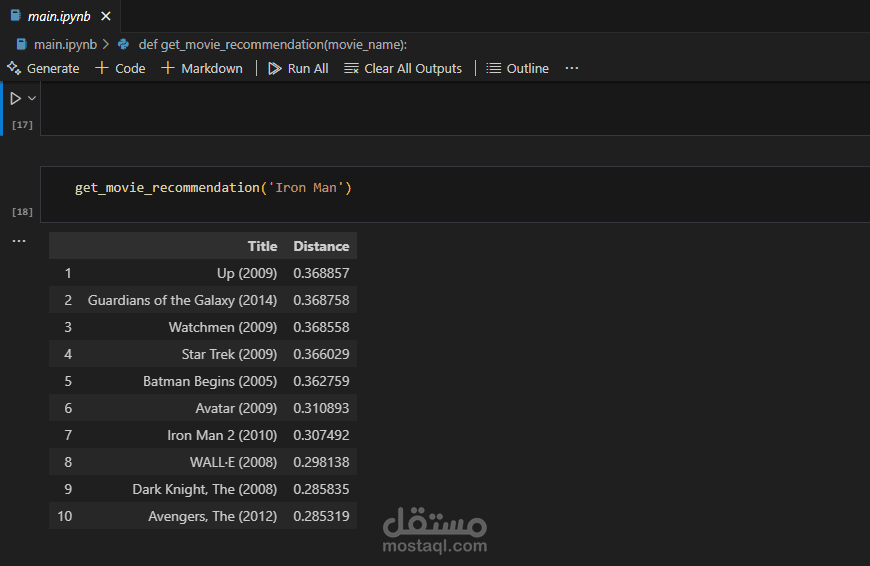This screenshot has width=870, height=566.
Task: Click distance value 0.307492
Action: tap(321, 435)
